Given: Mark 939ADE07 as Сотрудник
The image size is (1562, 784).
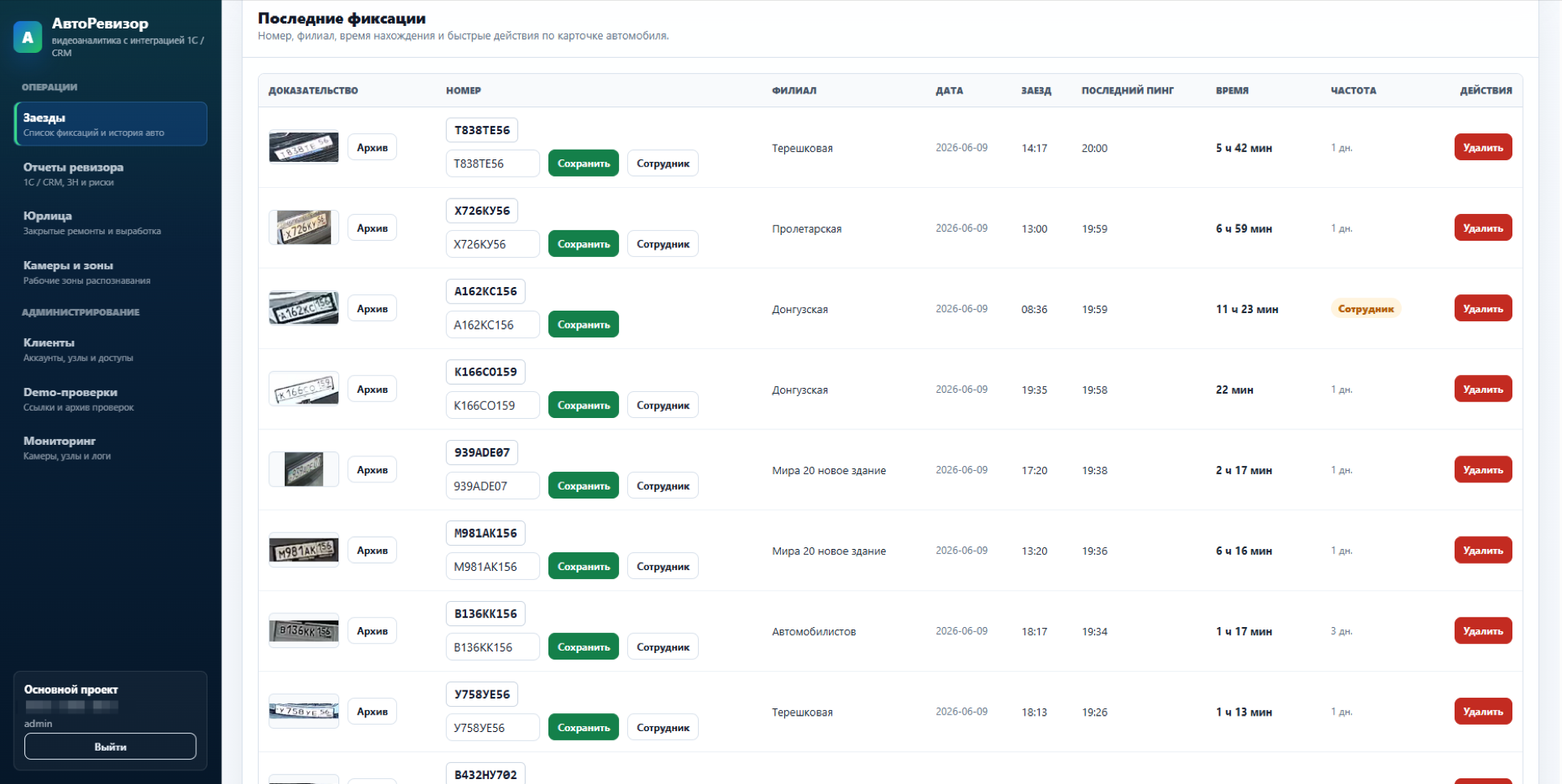Looking at the screenshot, I should 662,486.
